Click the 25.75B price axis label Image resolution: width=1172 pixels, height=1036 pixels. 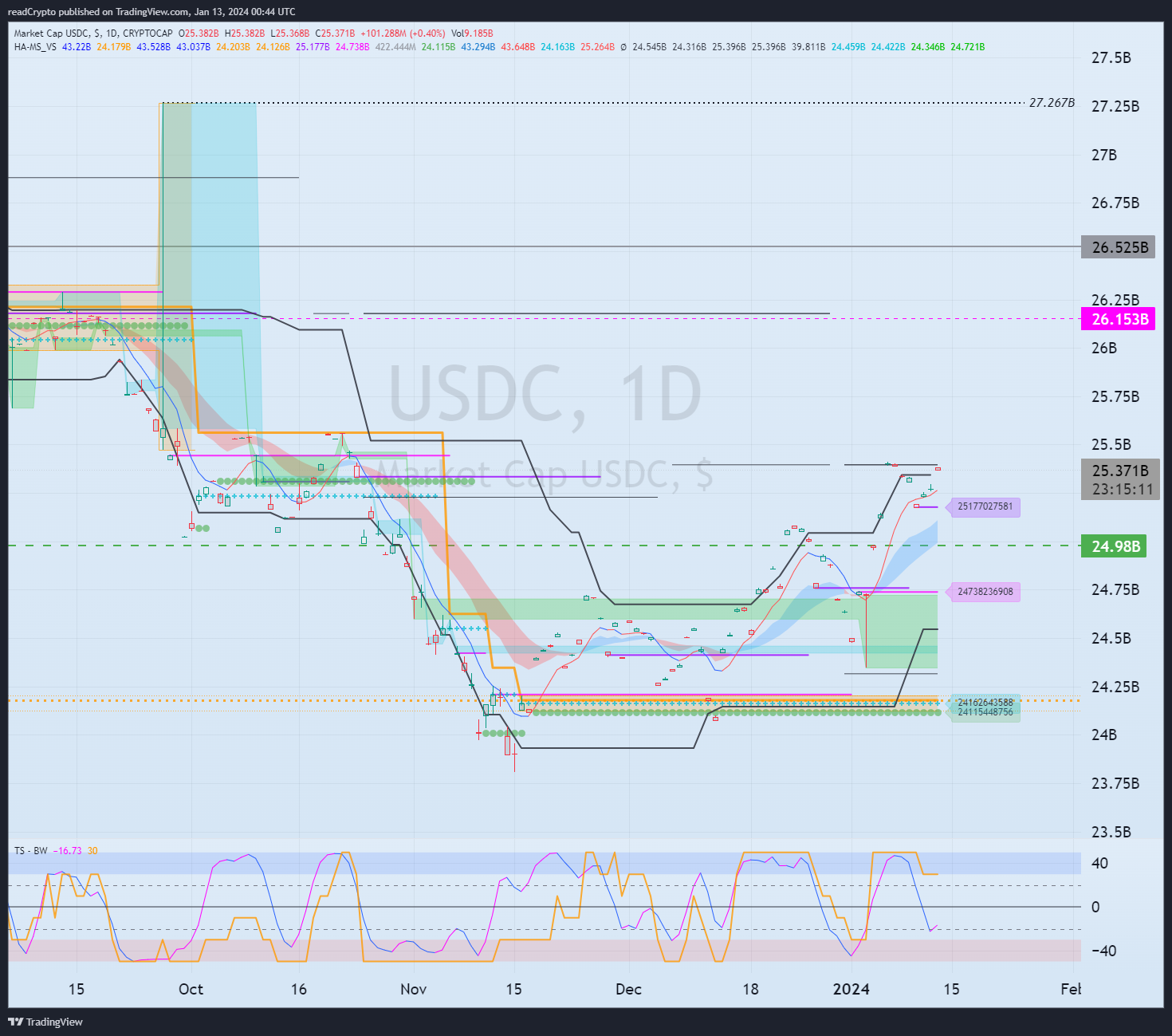click(1115, 397)
